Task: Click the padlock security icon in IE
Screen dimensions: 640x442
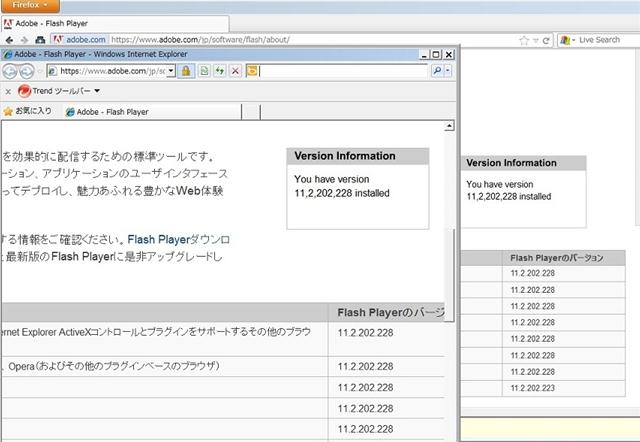Action: coord(186,71)
